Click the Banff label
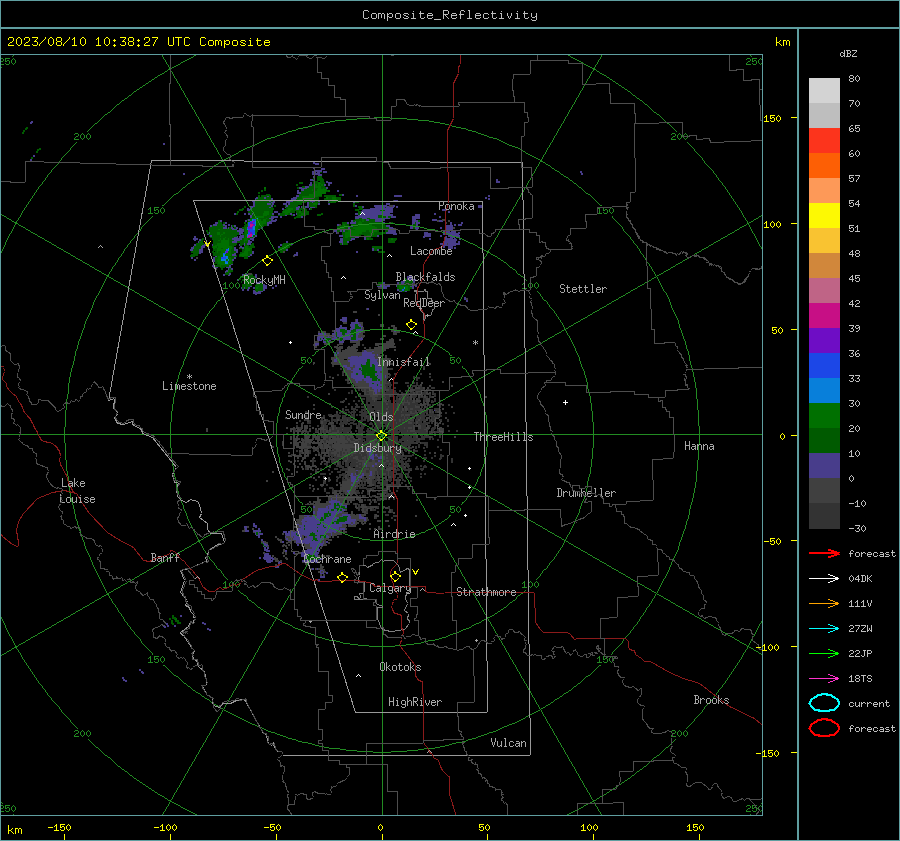The width and height of the screenshot is (900, 841). click(165, 557)
